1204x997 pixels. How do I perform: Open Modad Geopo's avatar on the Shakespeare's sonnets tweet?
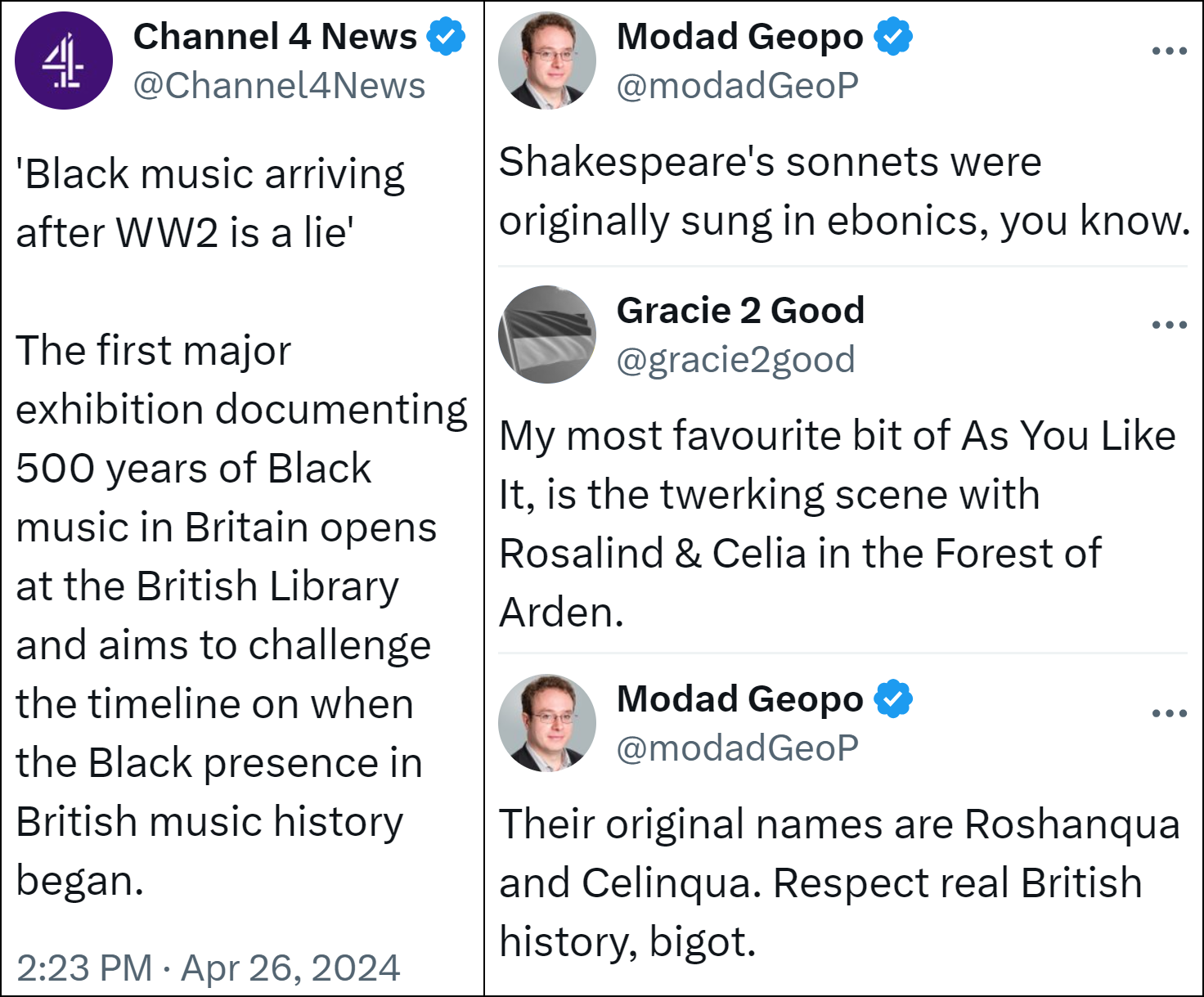(x=547, y=61)
